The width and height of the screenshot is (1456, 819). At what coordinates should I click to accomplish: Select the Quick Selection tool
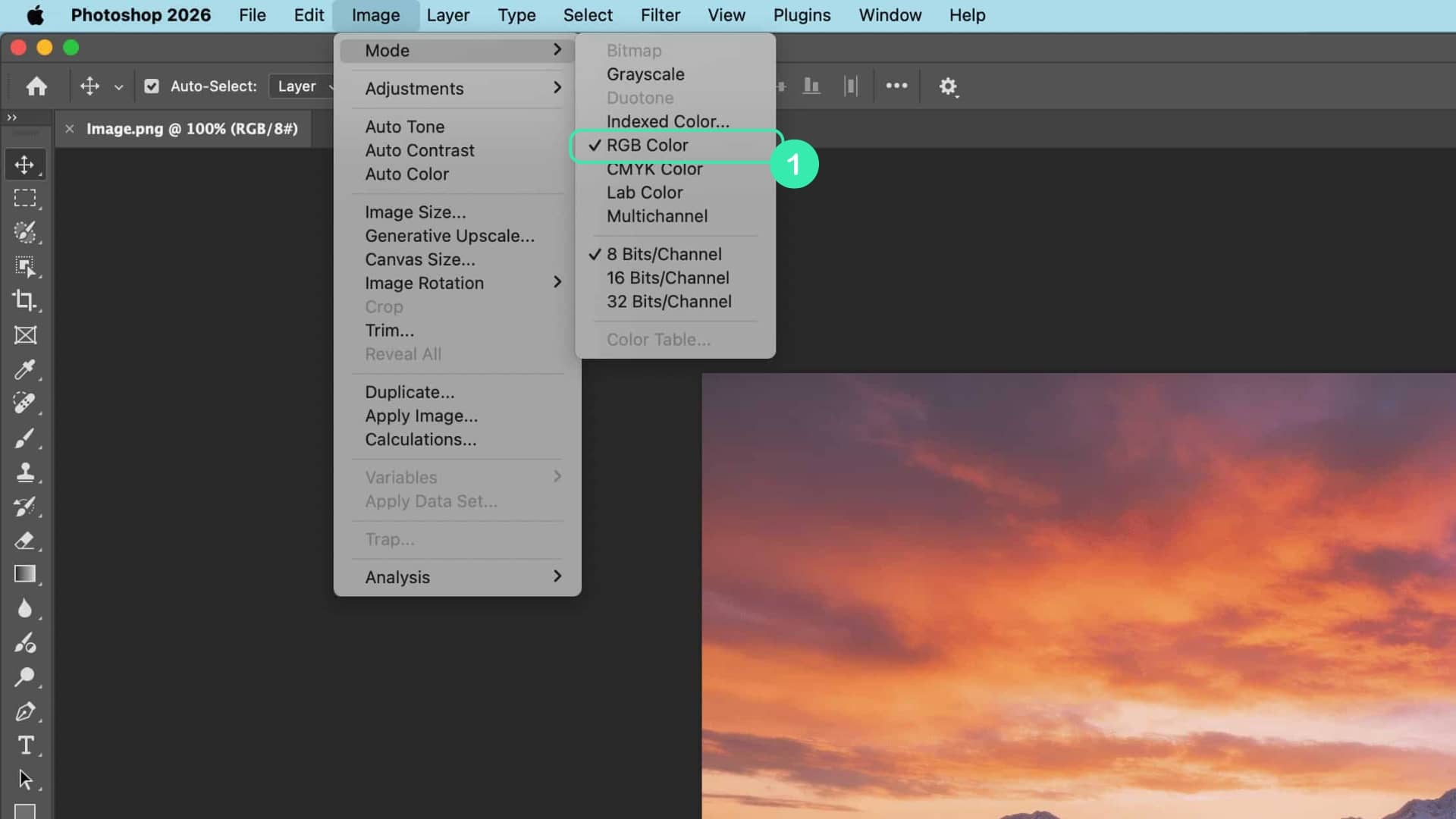coord(25,232)
